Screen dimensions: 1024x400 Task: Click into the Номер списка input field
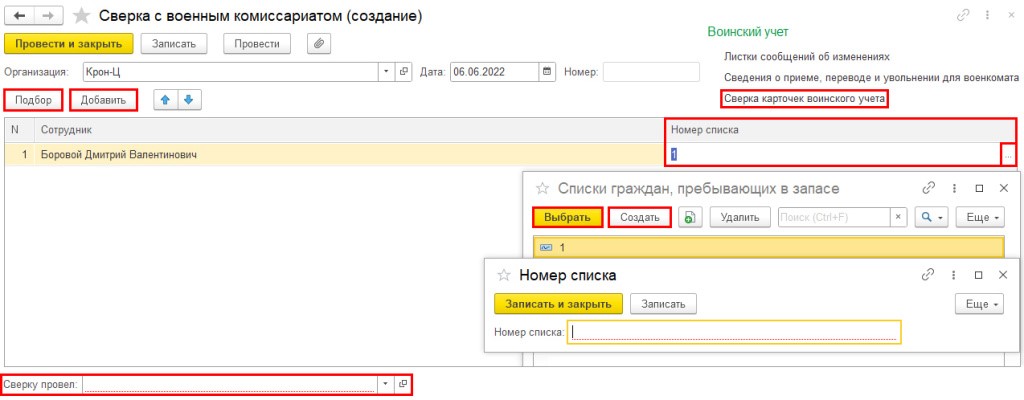(x=733, y=332)
